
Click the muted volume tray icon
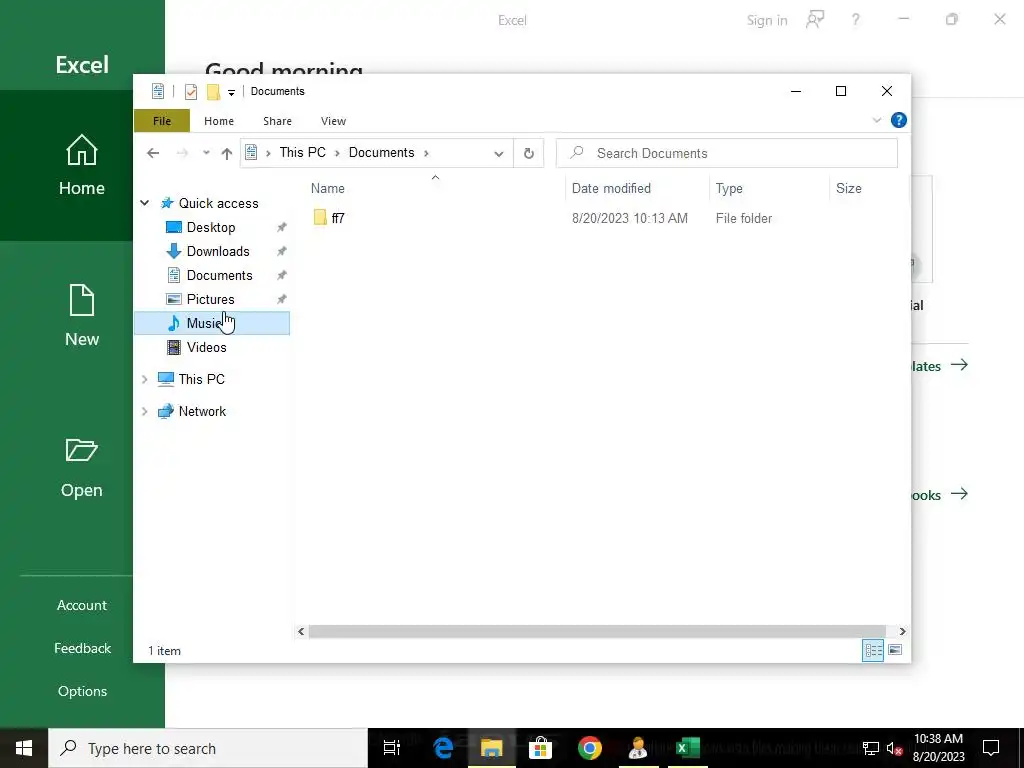pyautogui.click(x=894, y=748)
